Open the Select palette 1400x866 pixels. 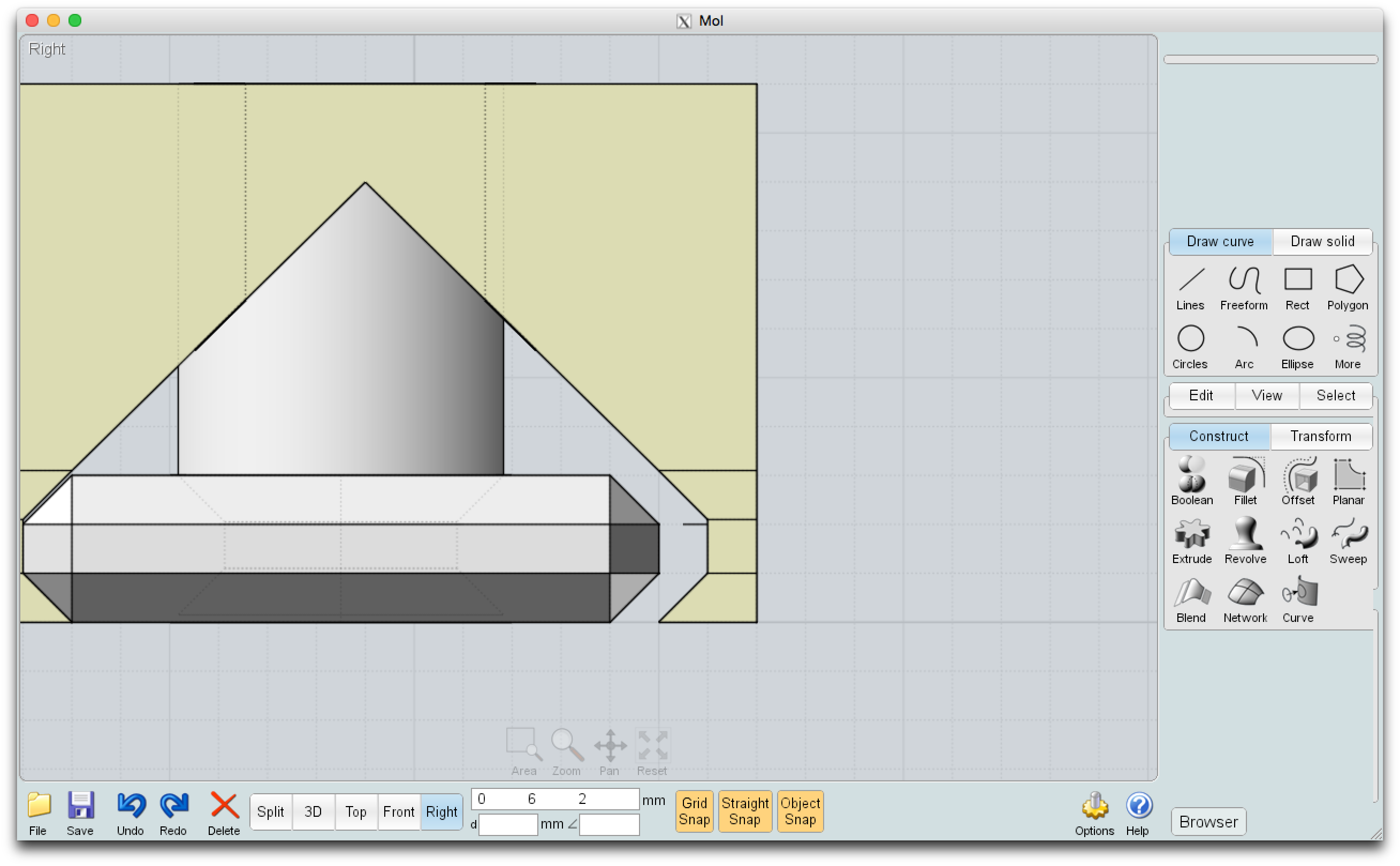coord(1335,396)
